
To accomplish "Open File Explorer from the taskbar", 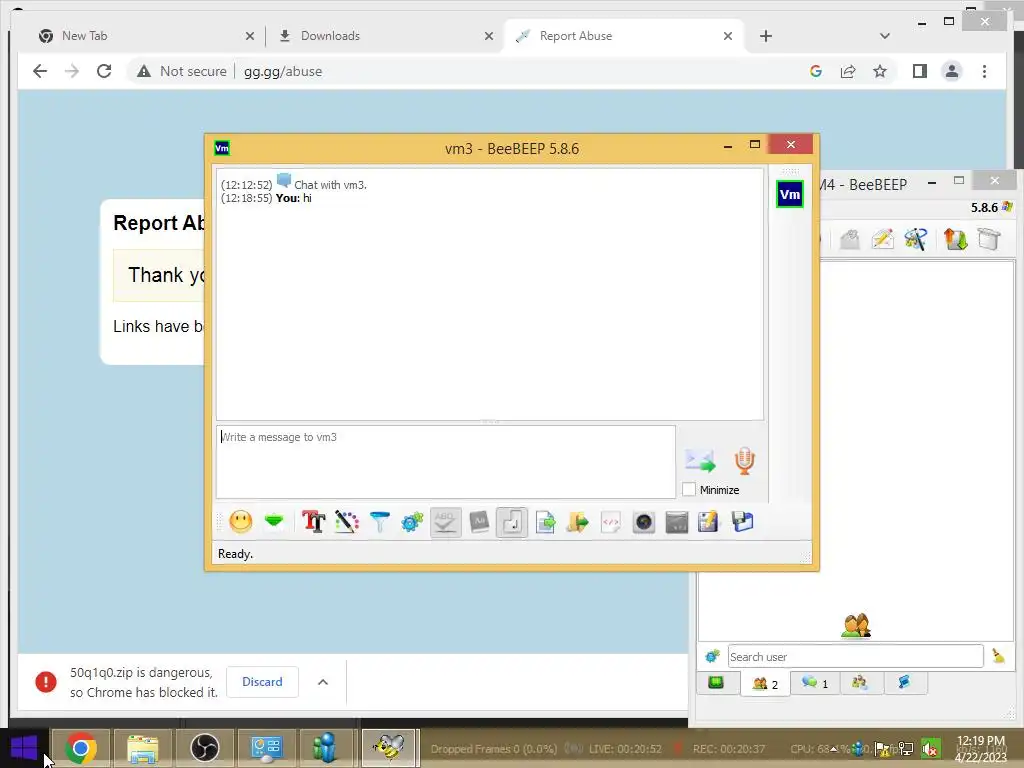I will 143,748.
